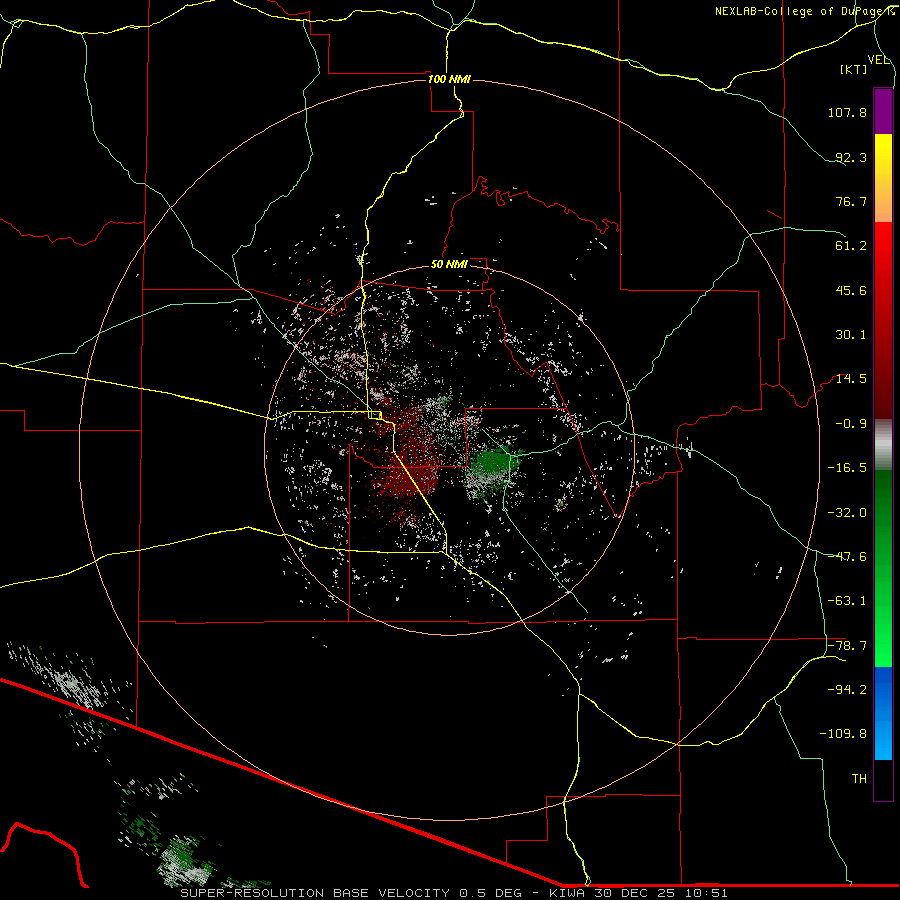Click the -109.8 velocity scale value
Screen dimensions: 900x900
[x=843, y=734]
